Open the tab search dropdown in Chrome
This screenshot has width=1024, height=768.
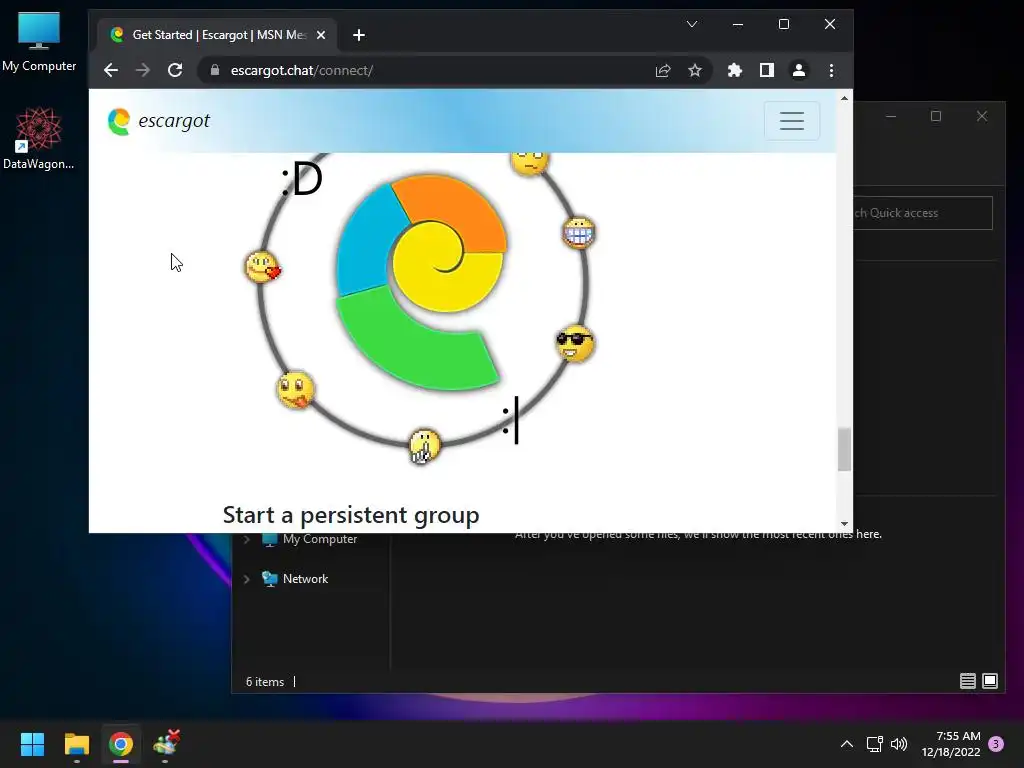(x=692, y=24)
